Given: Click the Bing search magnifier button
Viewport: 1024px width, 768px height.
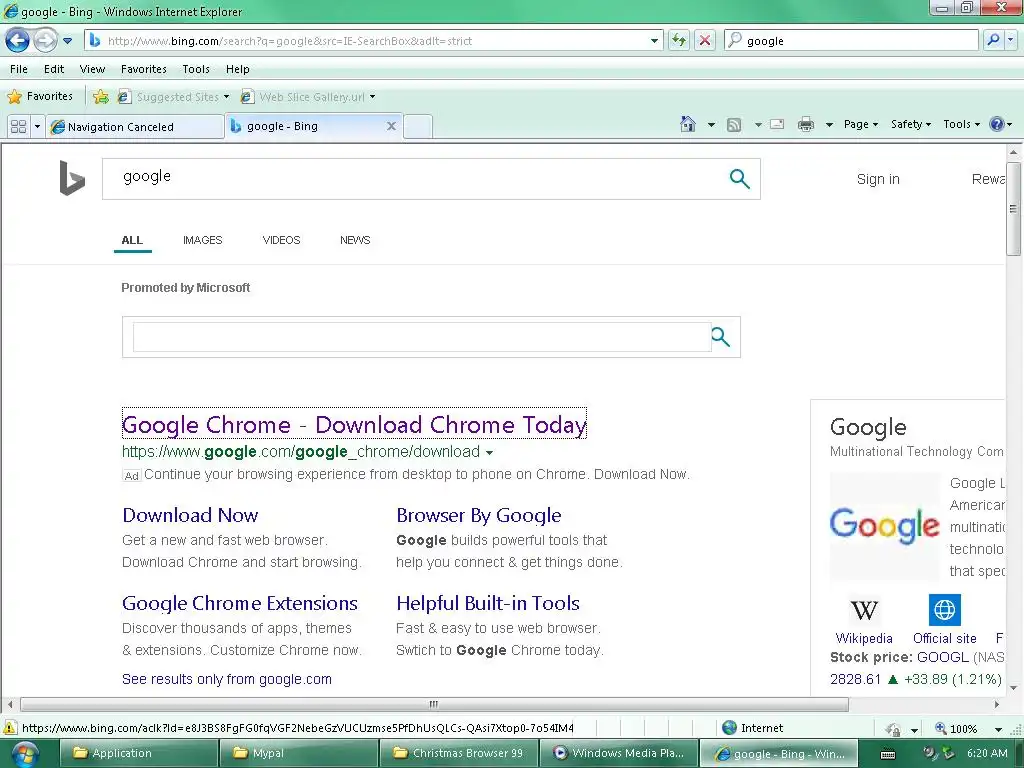Looking at the screenshot, I should (x=739, y=178).
